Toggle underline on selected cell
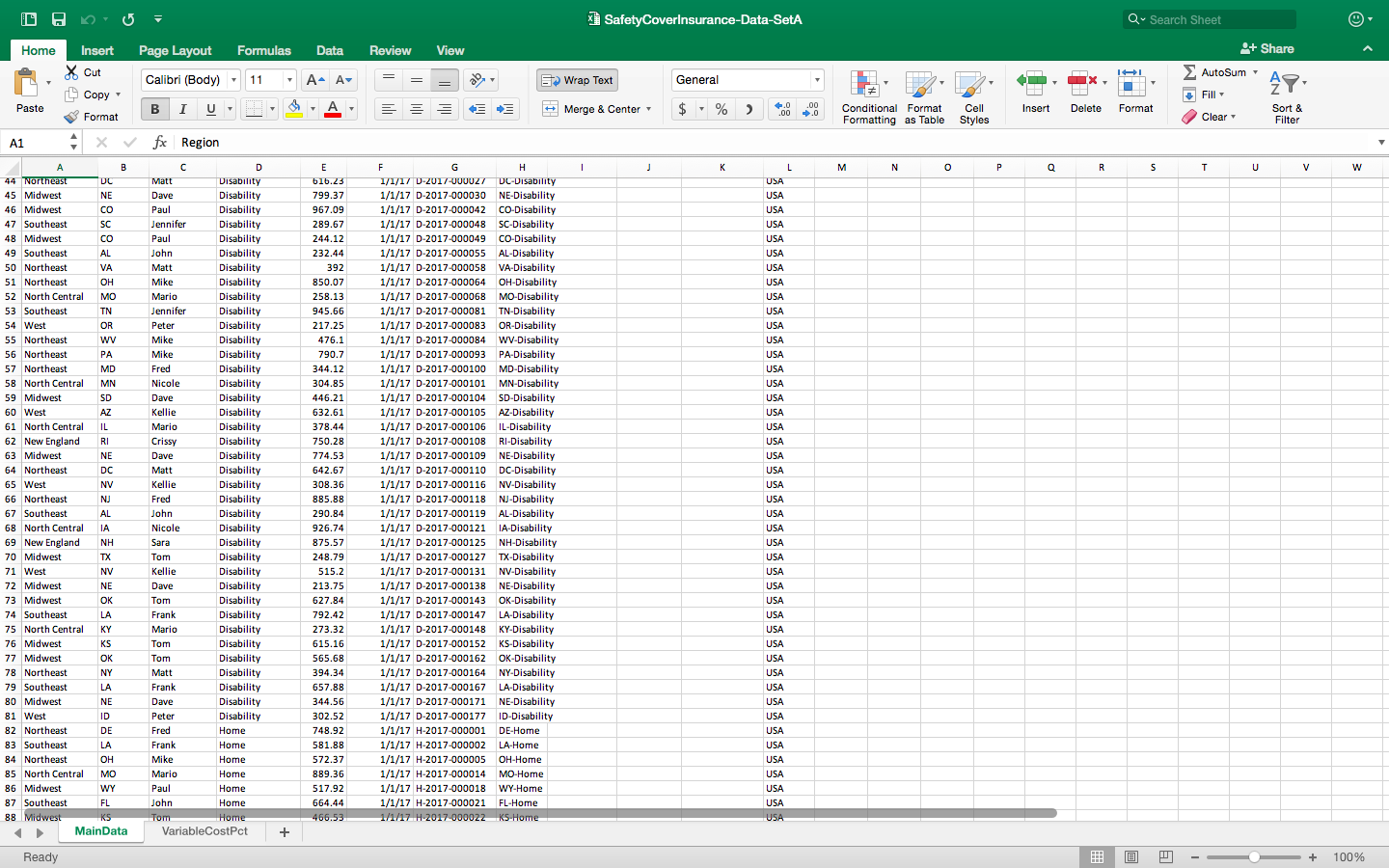Image resolution: width=1389 pixels, height=868 pixels. [207, 109]
